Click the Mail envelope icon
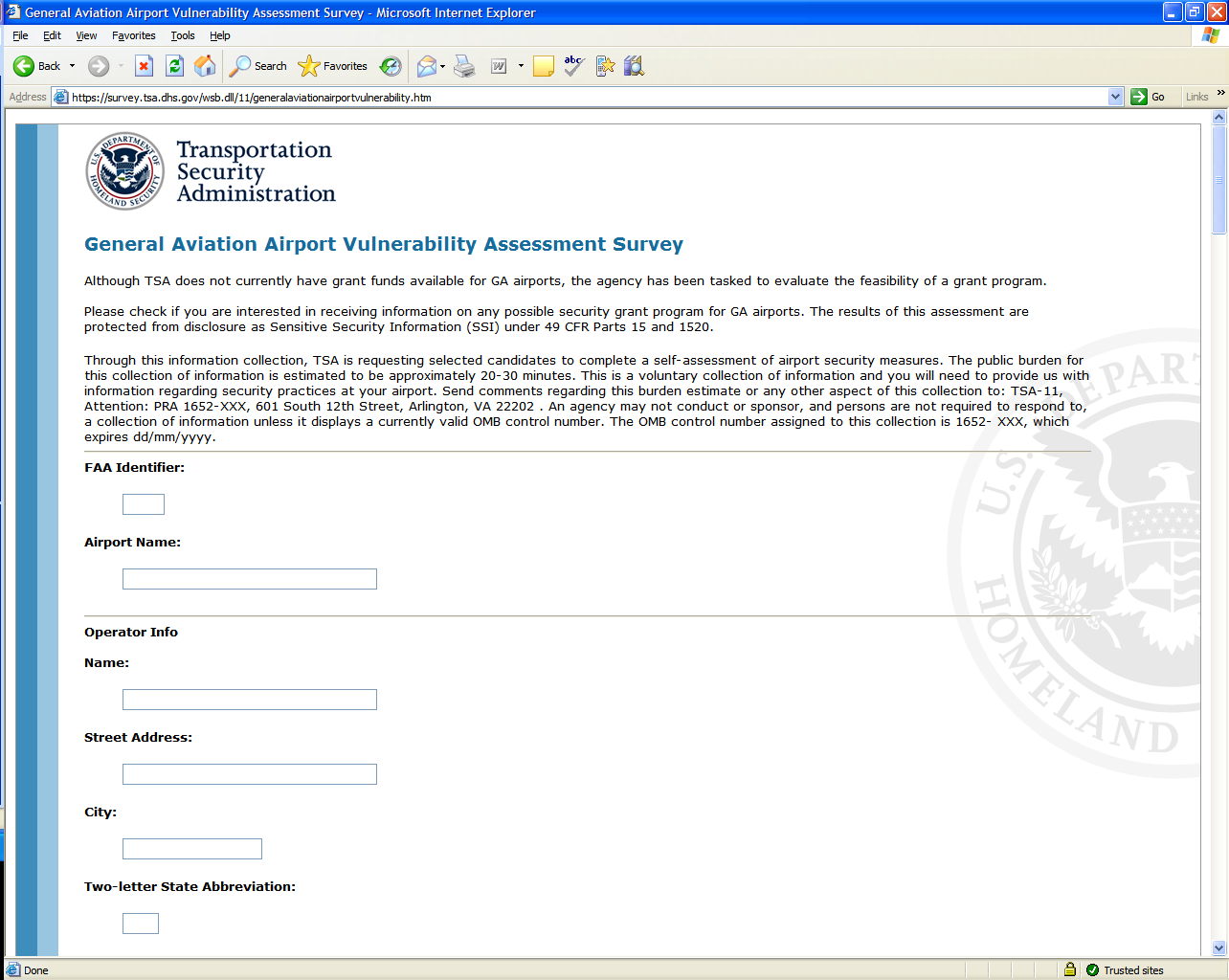 (x=427, y=66)
